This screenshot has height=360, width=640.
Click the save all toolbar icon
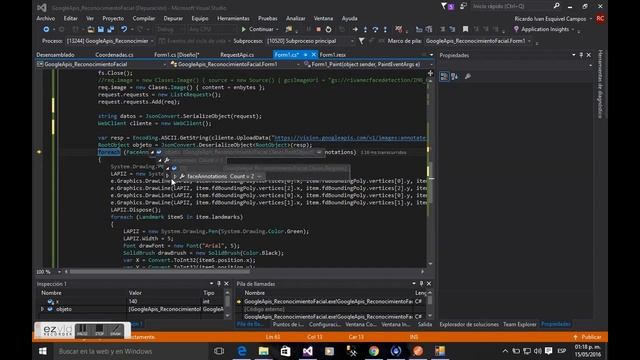point(111,29)
